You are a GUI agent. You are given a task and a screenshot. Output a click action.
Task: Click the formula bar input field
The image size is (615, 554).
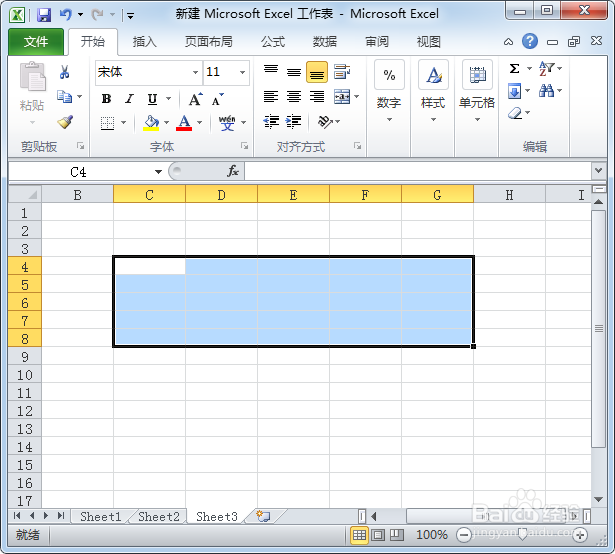418,171
